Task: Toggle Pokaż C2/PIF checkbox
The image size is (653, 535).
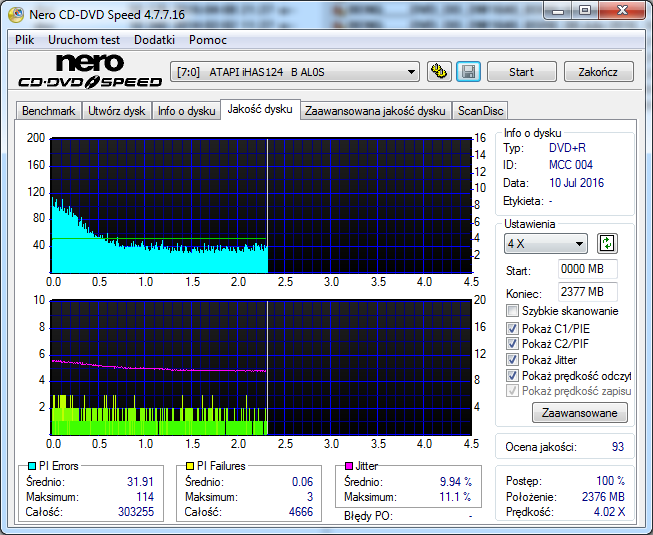Action: click(x=512, y=344)
